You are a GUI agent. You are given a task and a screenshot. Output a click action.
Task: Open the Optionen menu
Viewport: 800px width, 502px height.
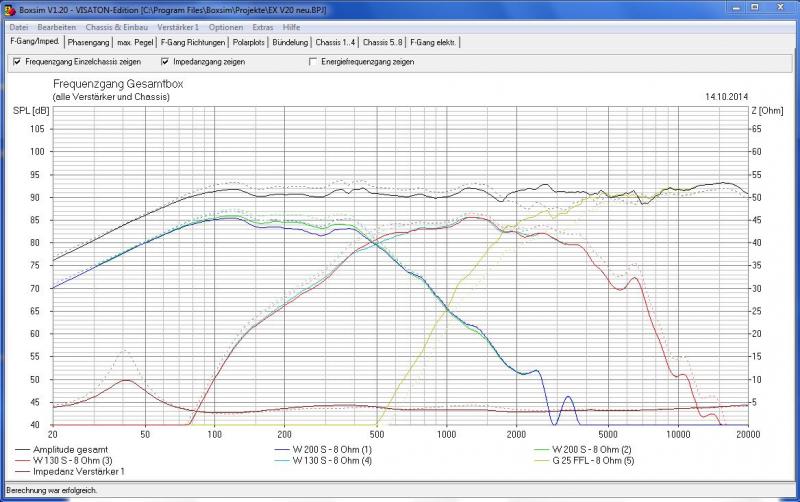click(226, 28)
